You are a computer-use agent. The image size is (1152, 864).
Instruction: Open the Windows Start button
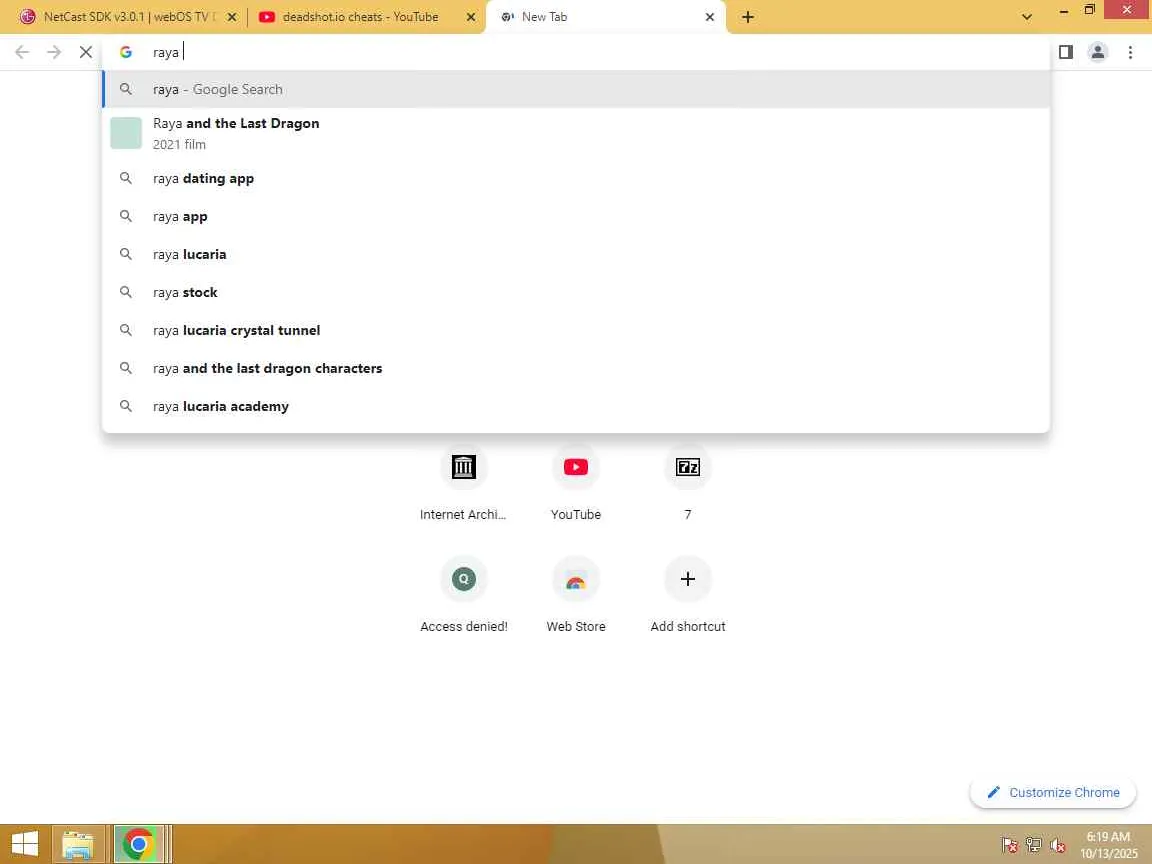tap(24, 844)
